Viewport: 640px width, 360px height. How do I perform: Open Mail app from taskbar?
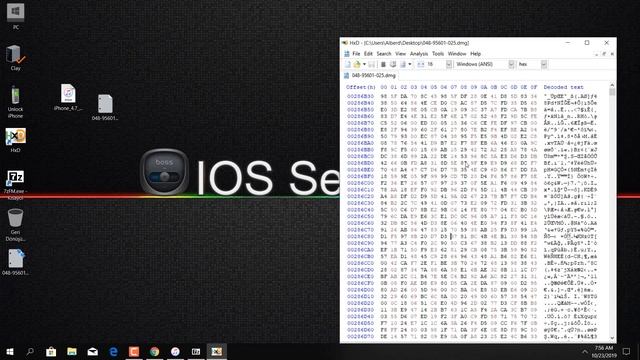coord(93,351)
